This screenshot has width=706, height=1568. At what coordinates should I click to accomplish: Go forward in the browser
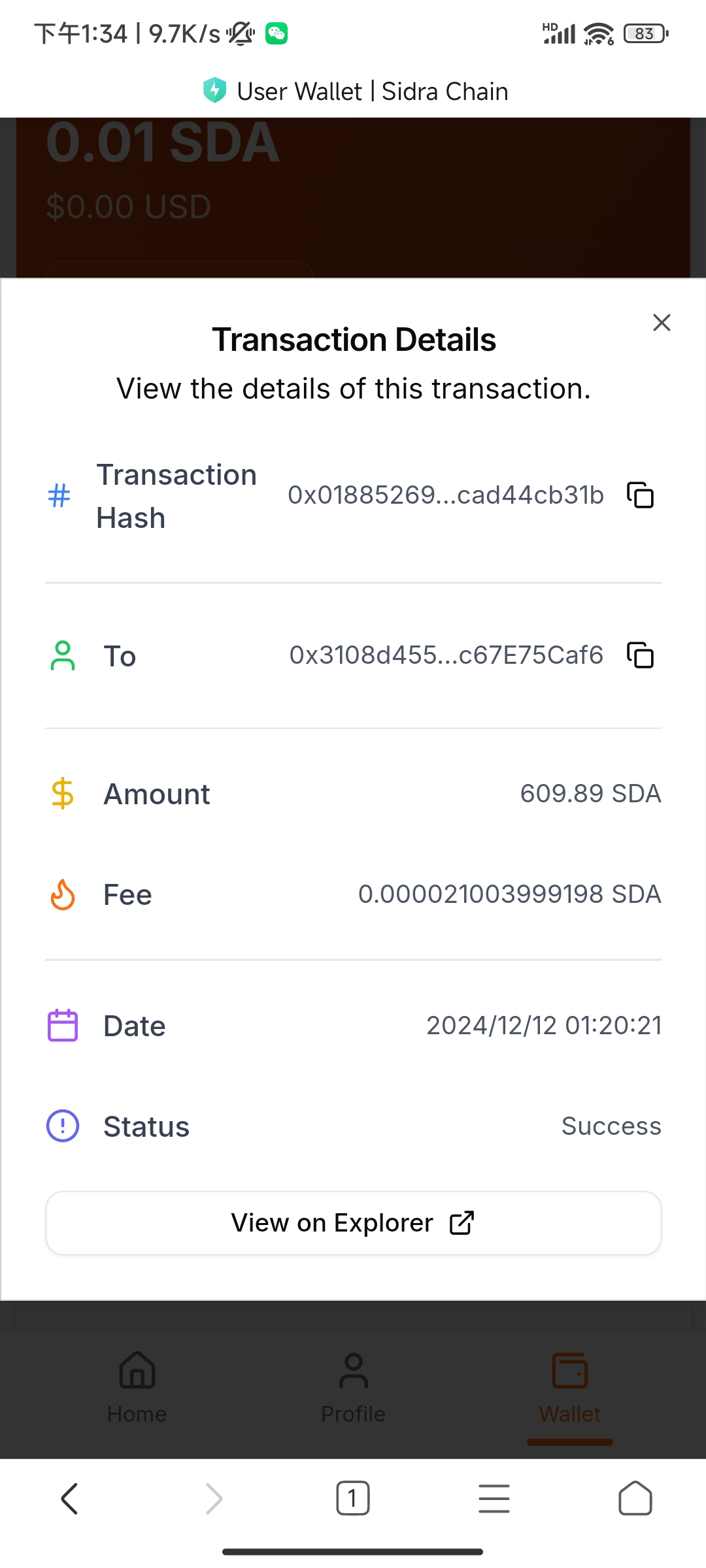(214, 1498)
